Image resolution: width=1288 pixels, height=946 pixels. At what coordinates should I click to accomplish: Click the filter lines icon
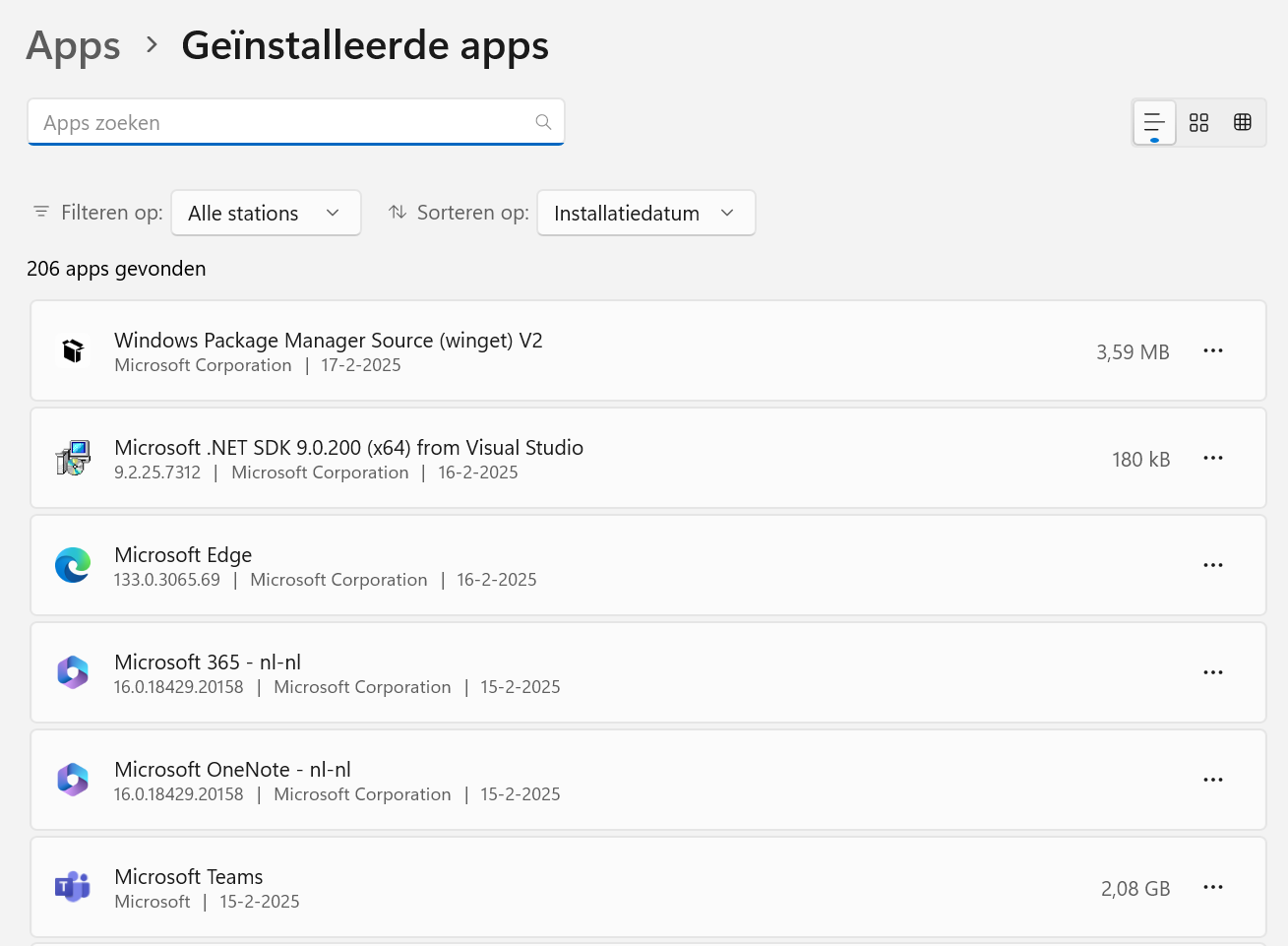tap(41, 212)
